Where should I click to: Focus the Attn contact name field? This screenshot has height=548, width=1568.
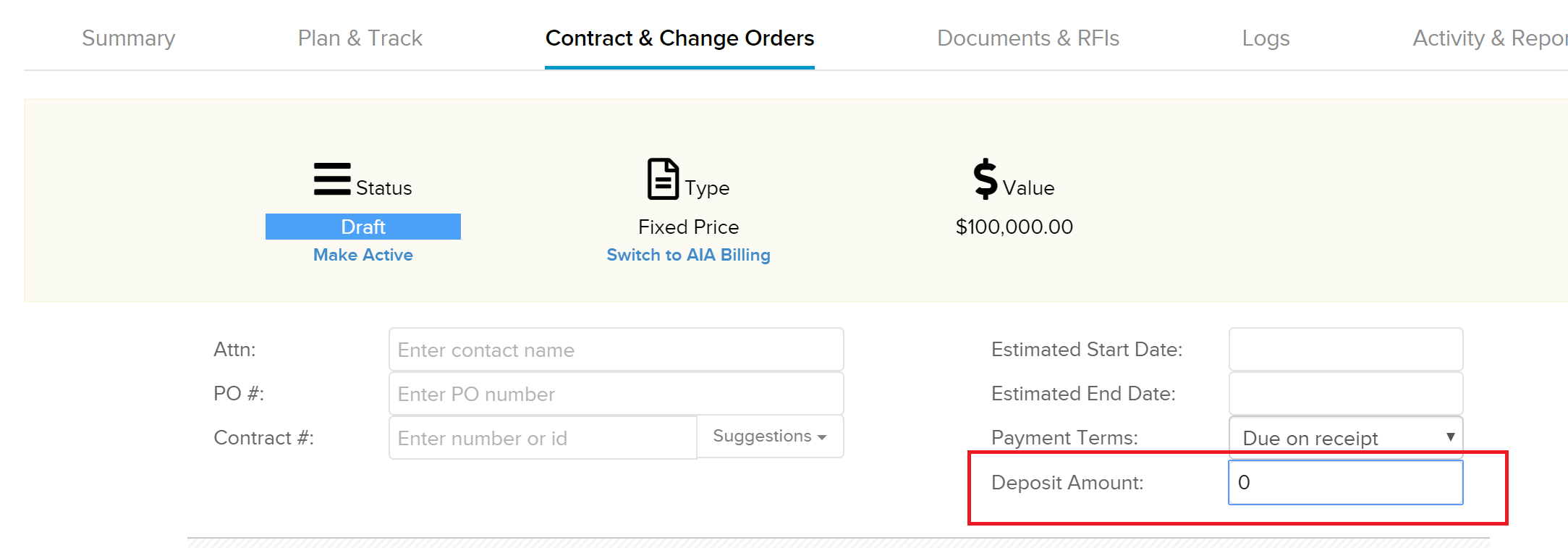pyautogui.click(x=616, y=350)
